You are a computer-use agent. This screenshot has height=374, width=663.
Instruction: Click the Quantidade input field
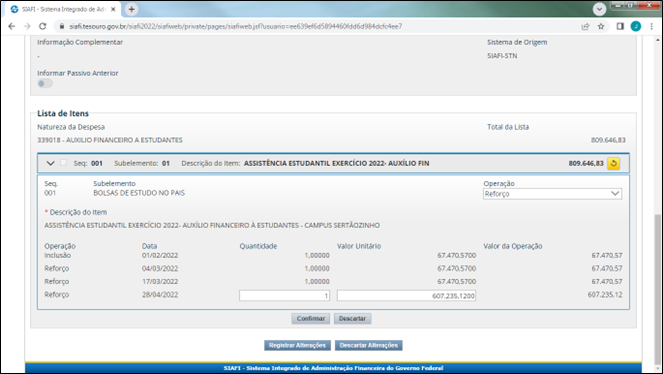click(x=285, y=295)
